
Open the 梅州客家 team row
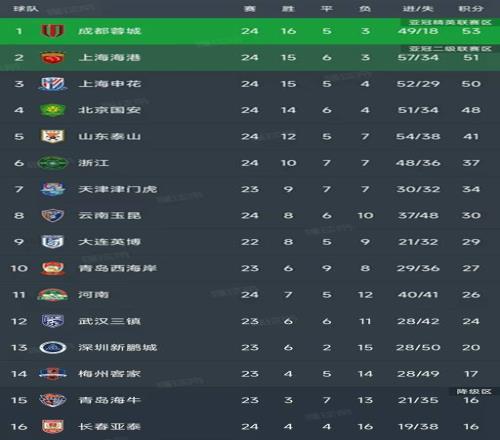(250, 374)
